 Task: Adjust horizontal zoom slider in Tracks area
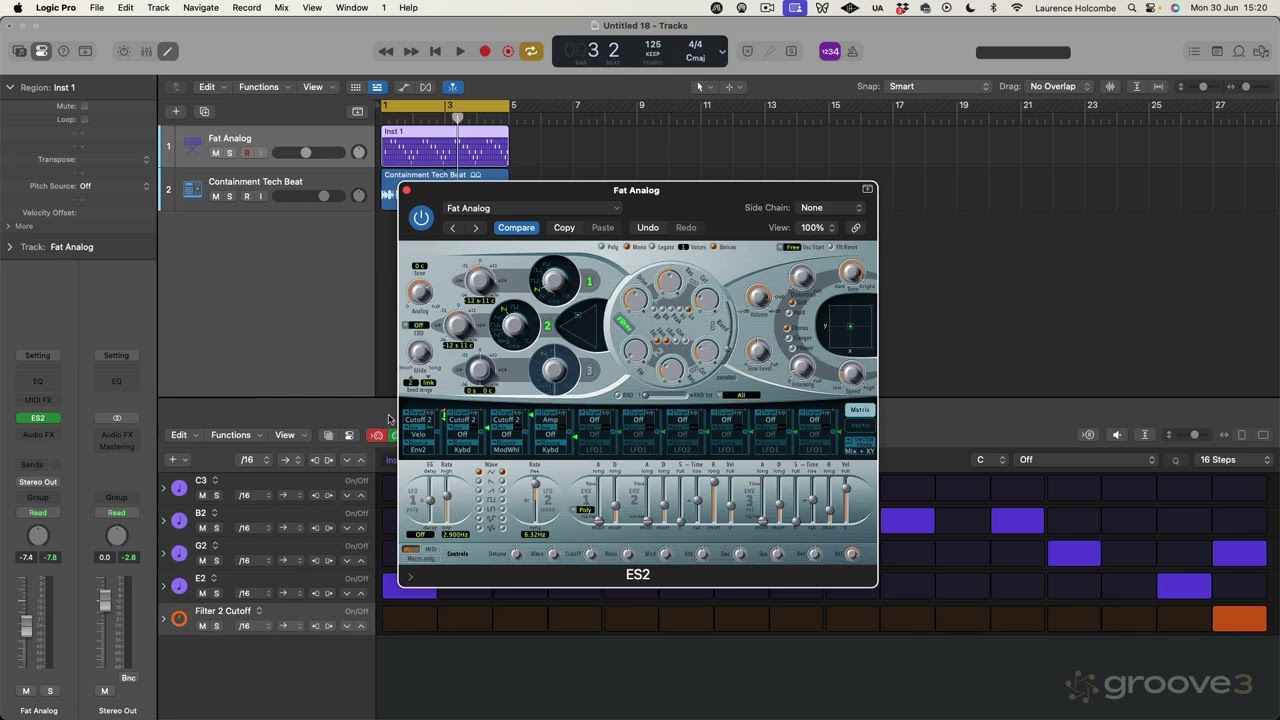click(1246, 87)
